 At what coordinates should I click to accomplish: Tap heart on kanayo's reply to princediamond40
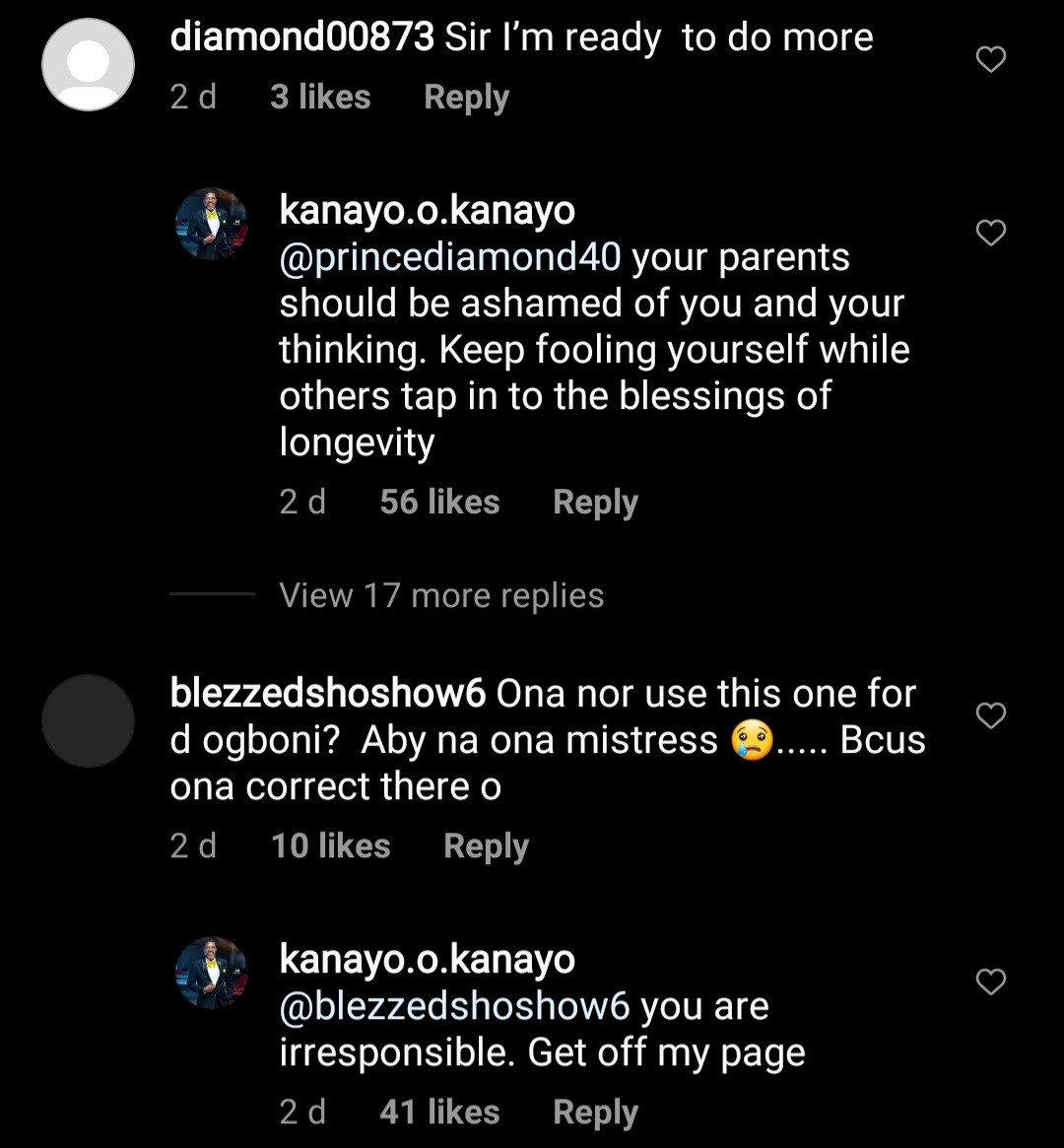coord(990,233)
